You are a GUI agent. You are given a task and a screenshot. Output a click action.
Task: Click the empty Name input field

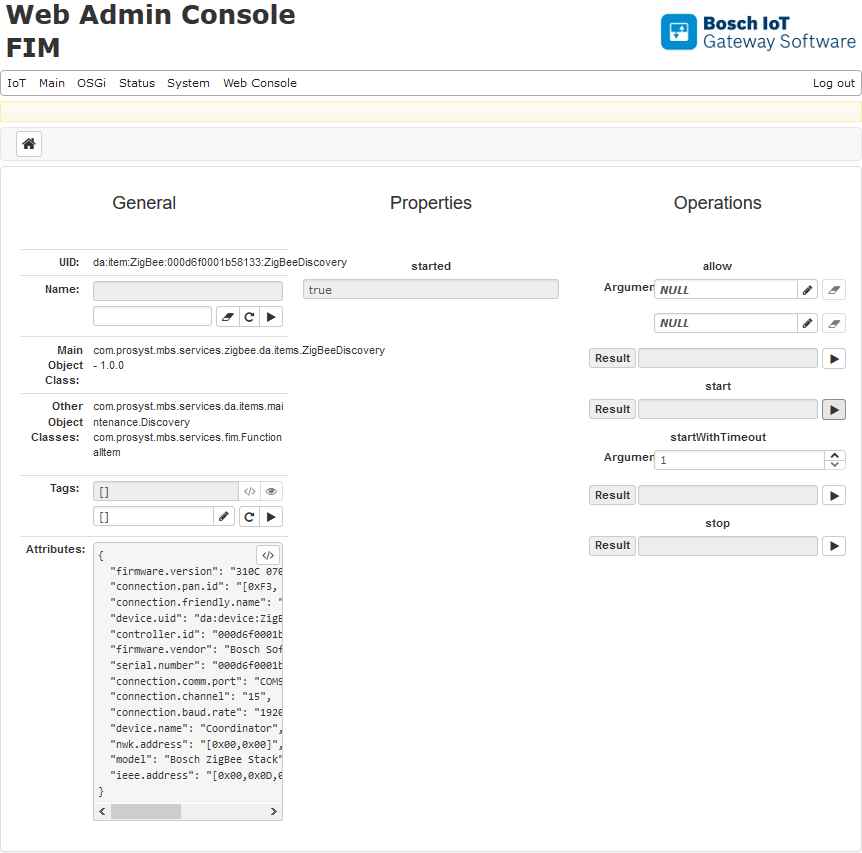point(187,289)
